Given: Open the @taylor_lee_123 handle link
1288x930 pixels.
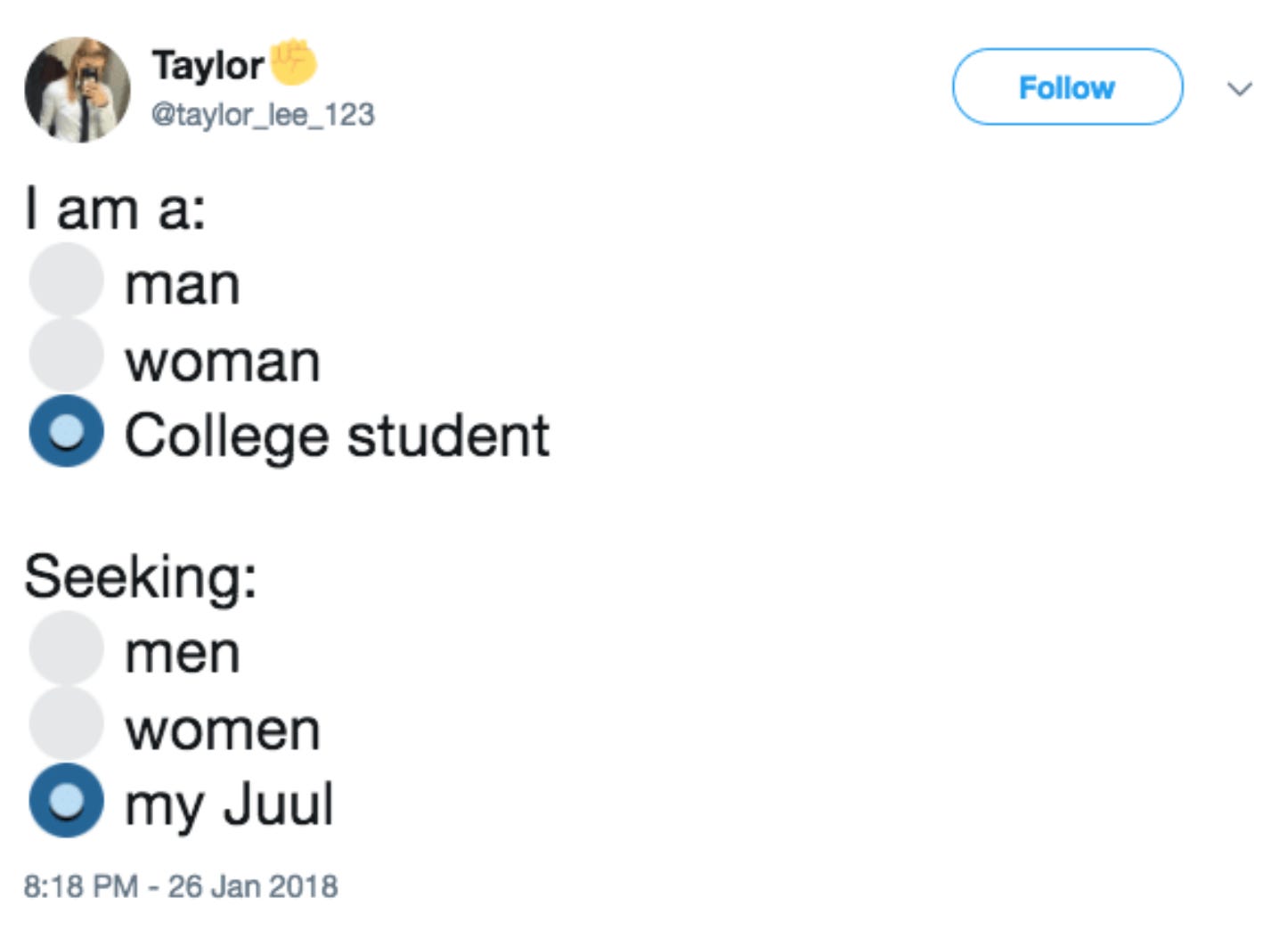Looking at the screenshot, I should click(263, 114).
